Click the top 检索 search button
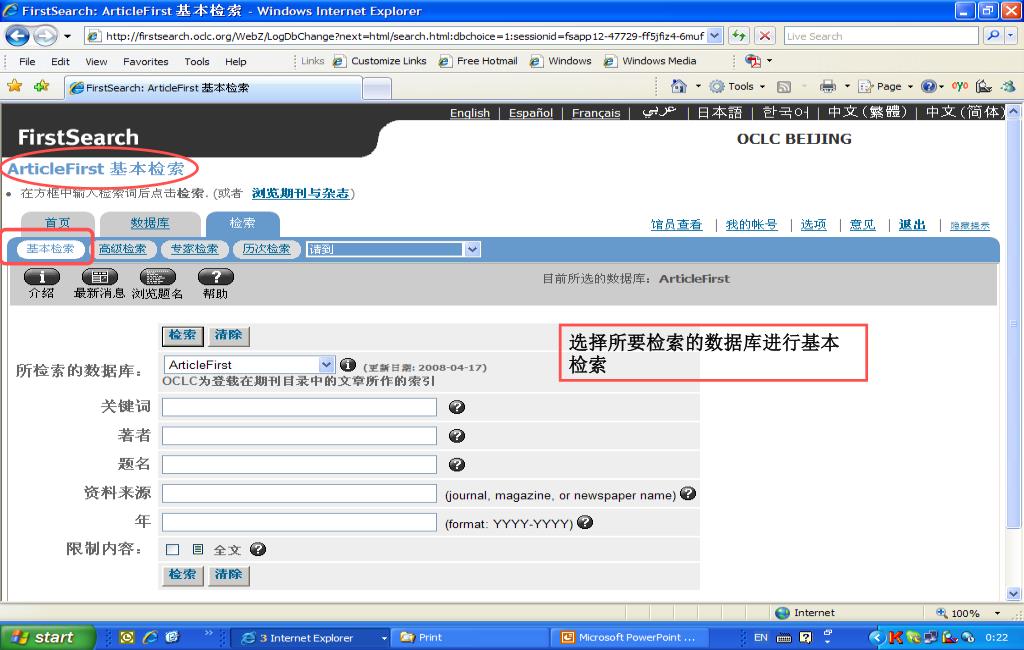 point(182,335)
